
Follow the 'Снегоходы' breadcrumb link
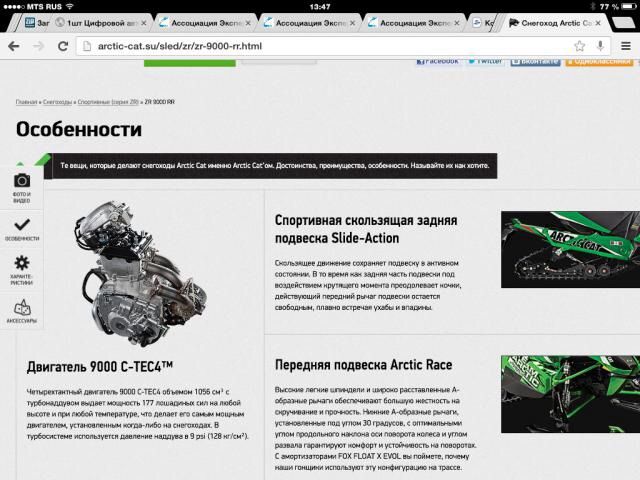coord(58,102)
